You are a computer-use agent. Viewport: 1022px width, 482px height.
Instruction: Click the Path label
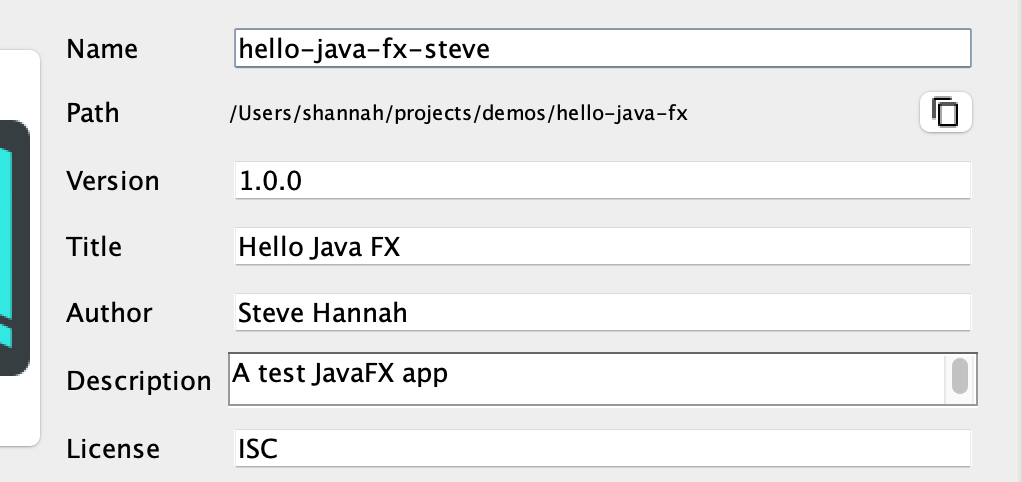[x=93, y=113]
